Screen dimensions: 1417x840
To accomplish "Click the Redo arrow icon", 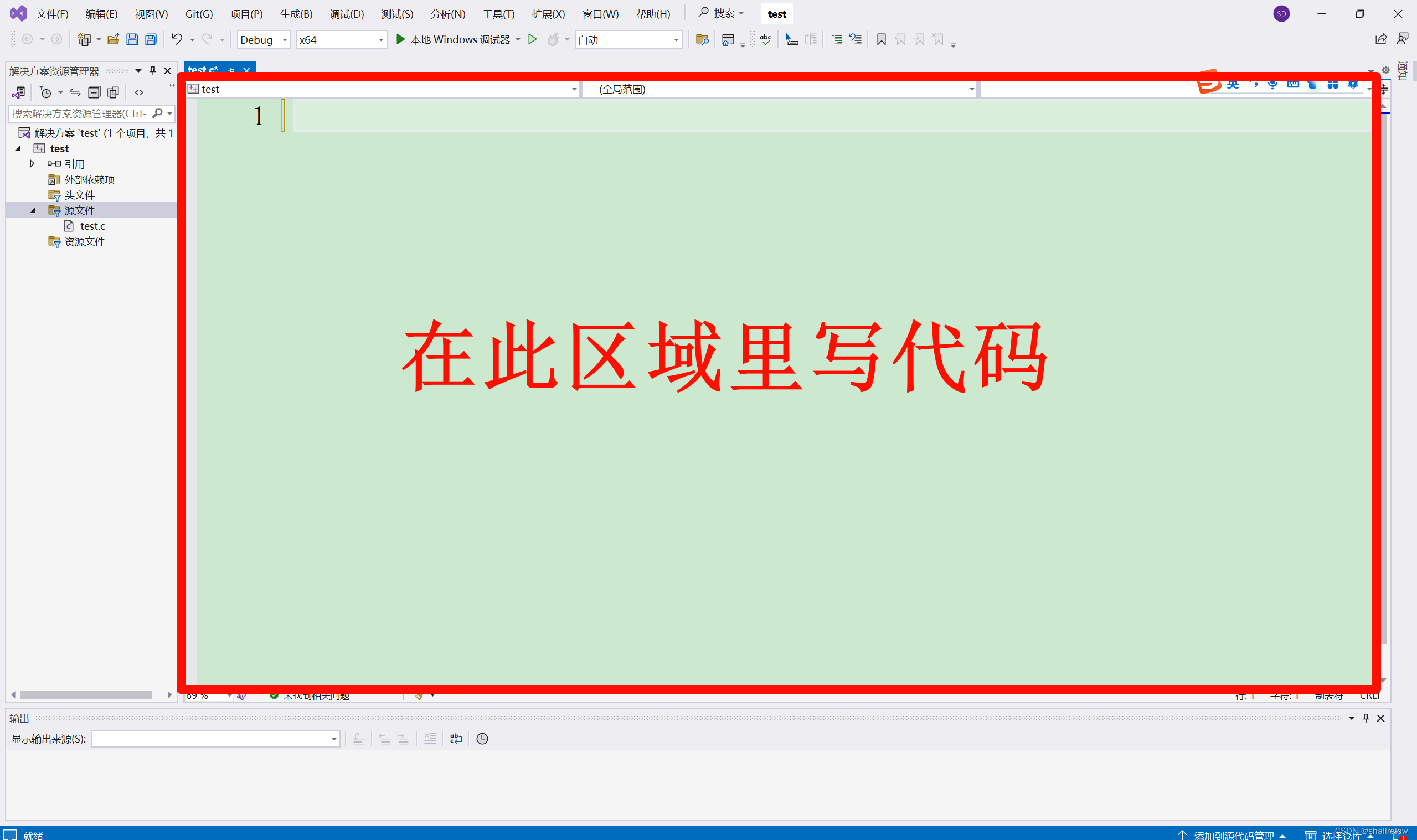I will tap(208, 39).
